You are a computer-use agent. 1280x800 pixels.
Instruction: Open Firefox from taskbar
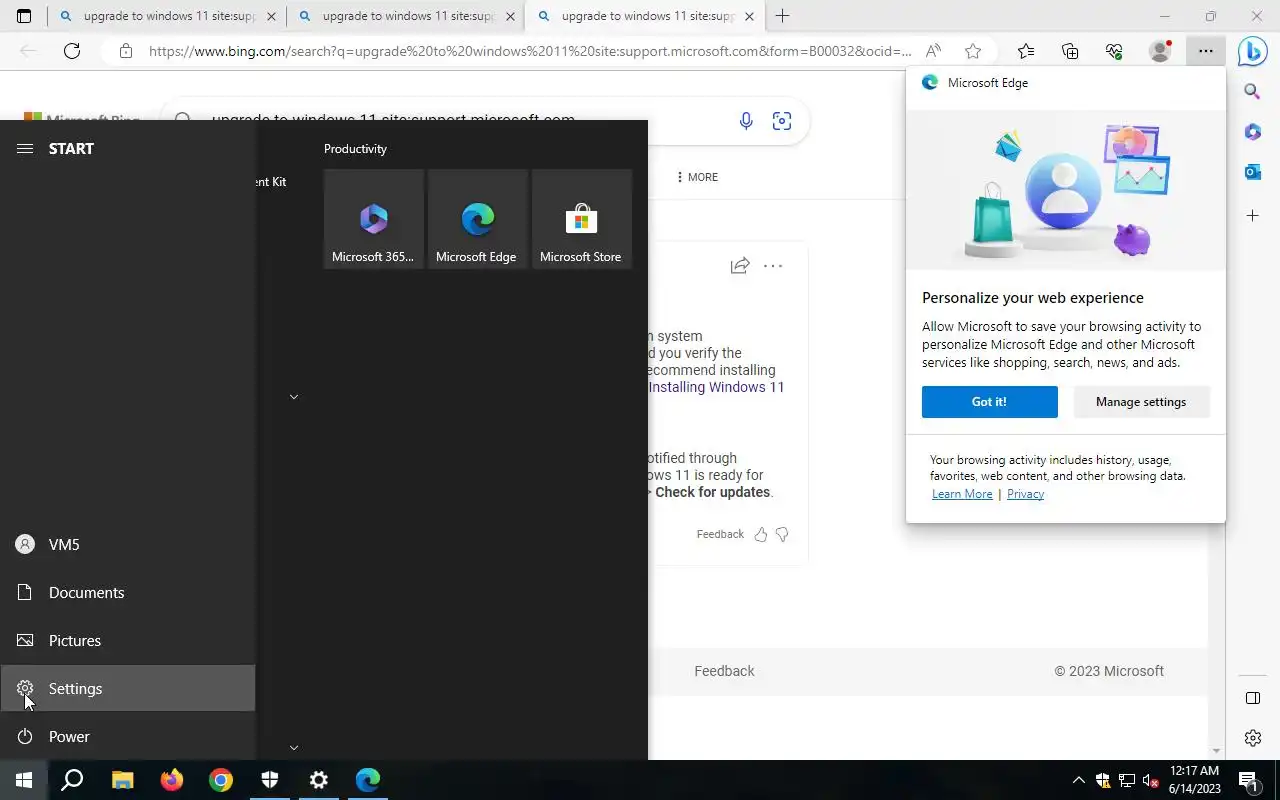point(171,780)
